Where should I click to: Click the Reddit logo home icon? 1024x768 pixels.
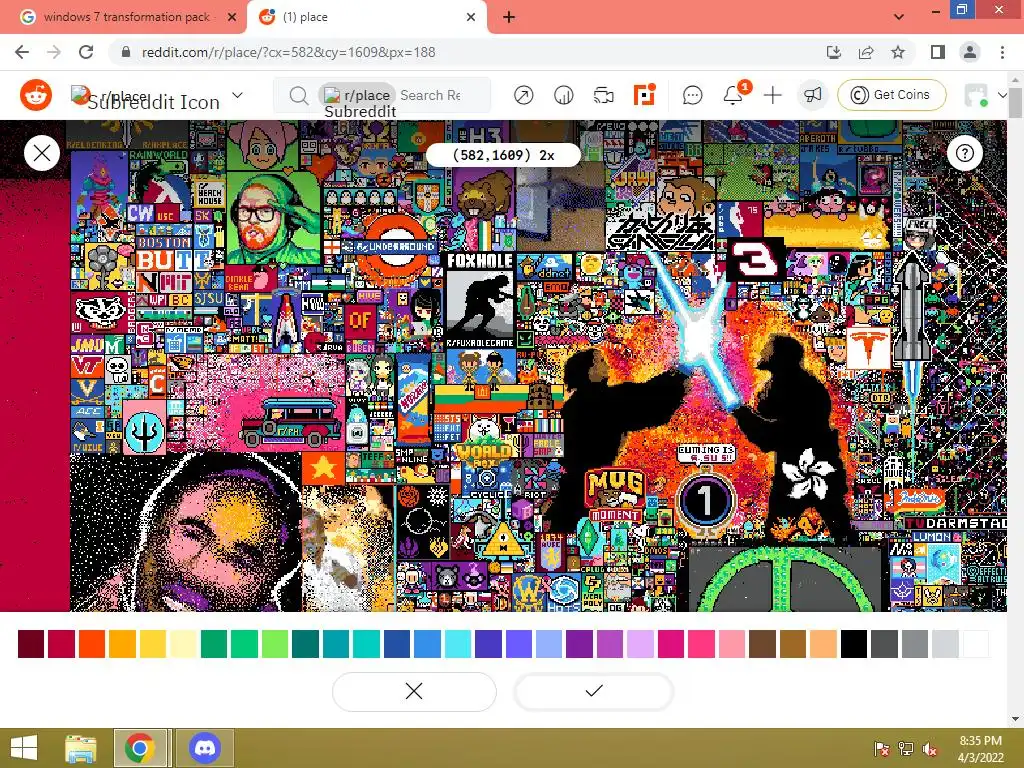click(x=36, y=95)
